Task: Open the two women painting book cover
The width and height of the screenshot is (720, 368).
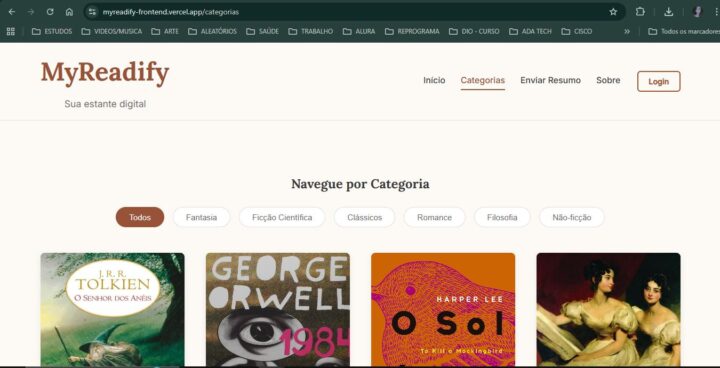Action: coord(608,309)
